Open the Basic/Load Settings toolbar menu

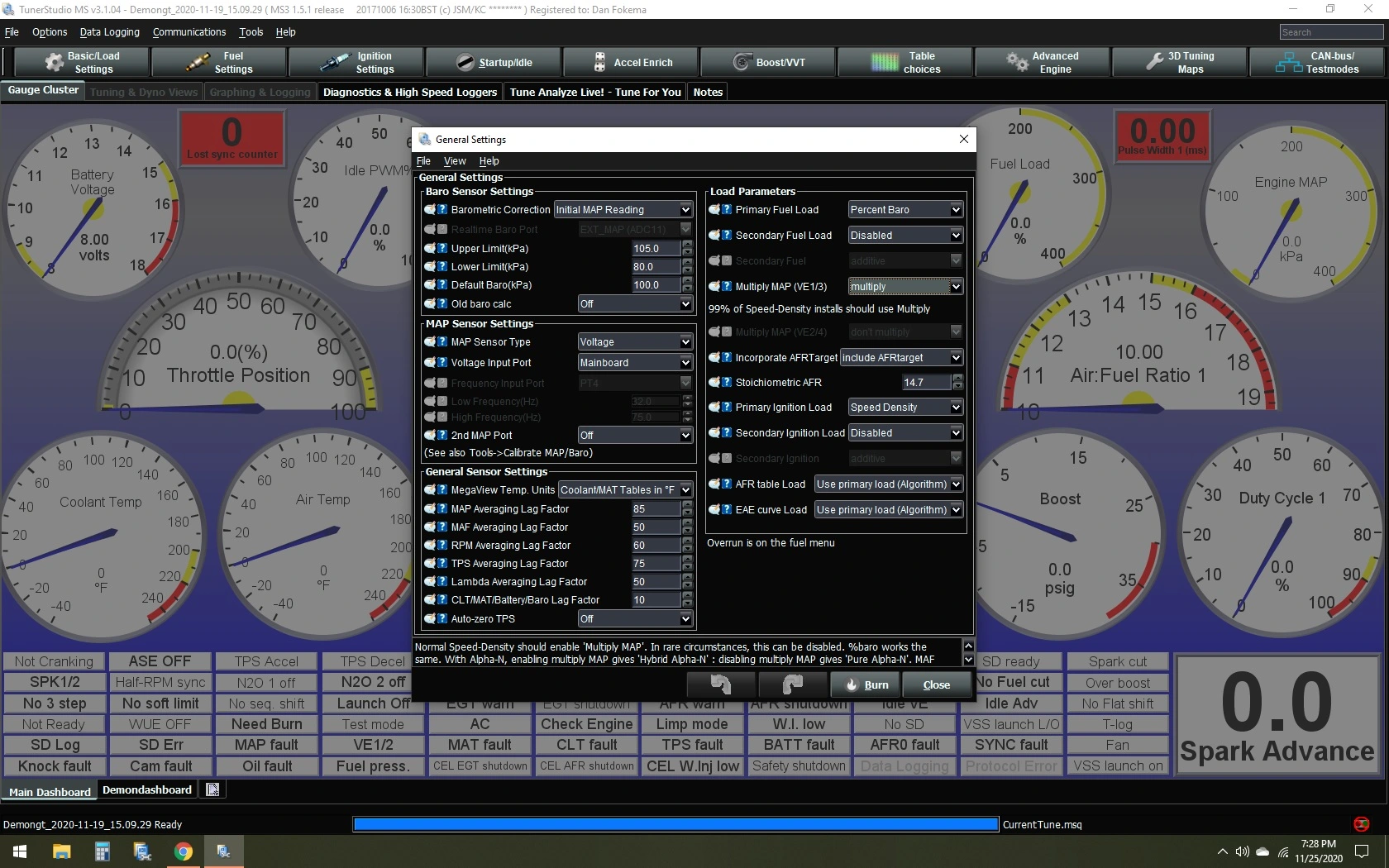[x=83, y=63]
